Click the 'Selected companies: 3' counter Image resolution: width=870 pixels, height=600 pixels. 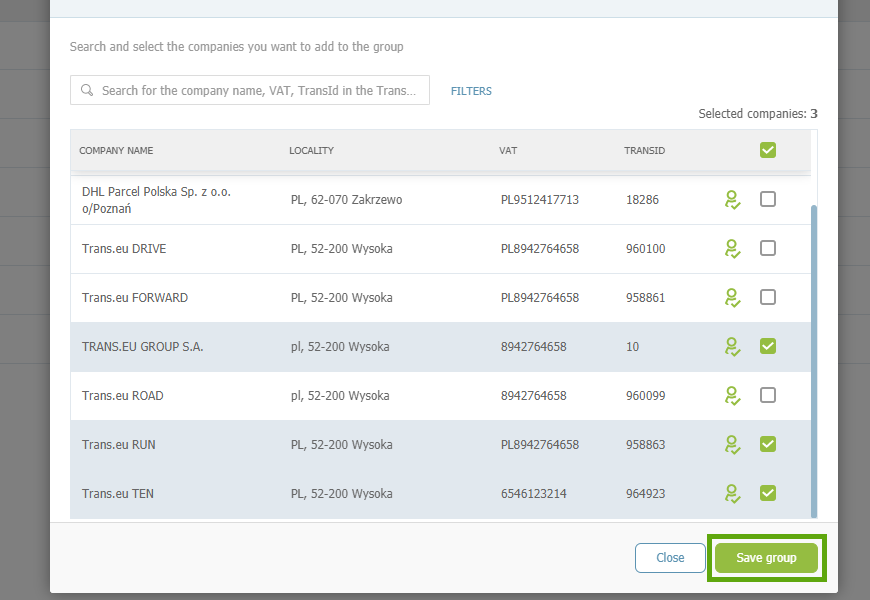click(x=758, y=114)
